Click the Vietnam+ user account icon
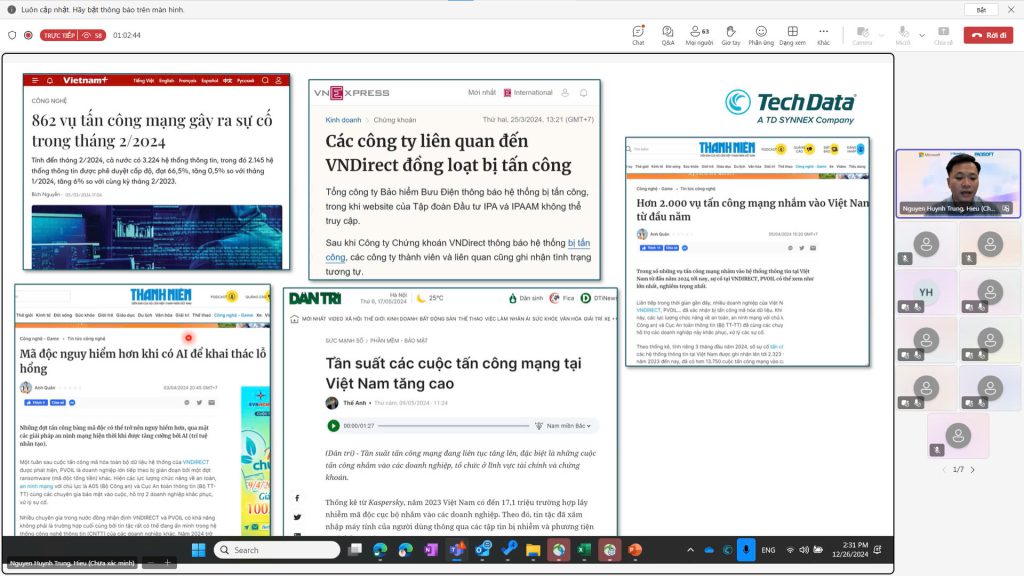 point(279,80)
